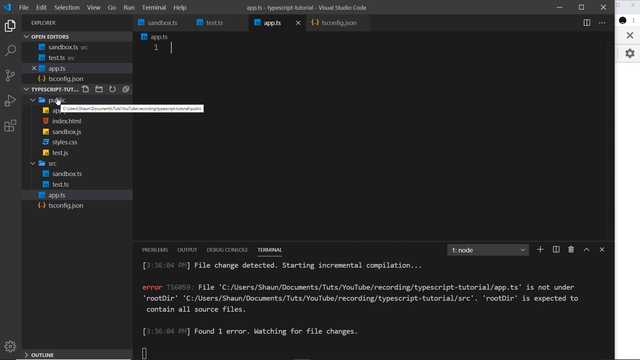The image size is (640, 360).
Task: Switch to the Debug Console tab
Action: point(227,250)
